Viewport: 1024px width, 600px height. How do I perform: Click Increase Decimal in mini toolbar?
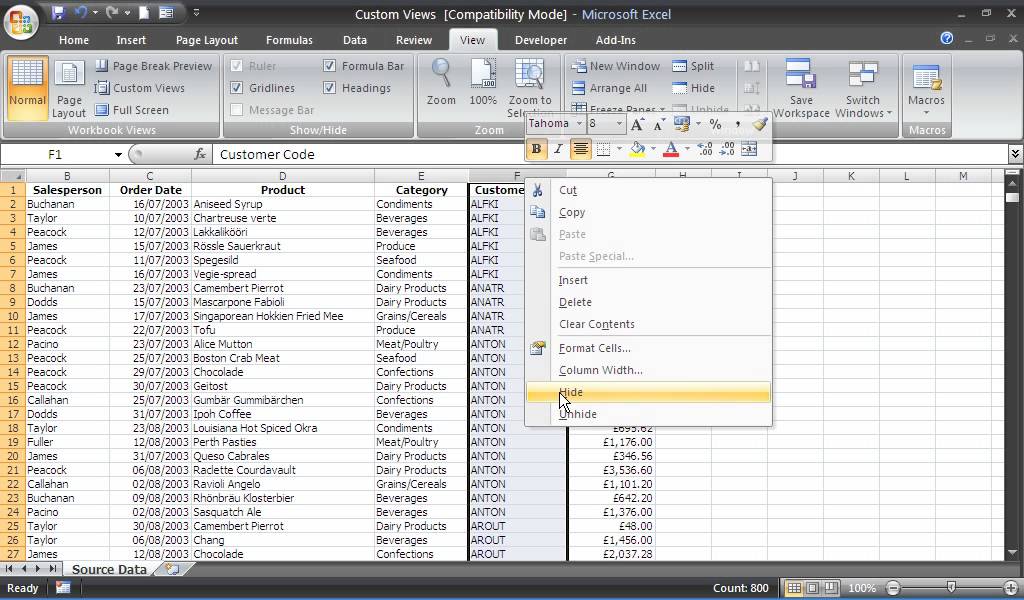[x=705, y=149]
